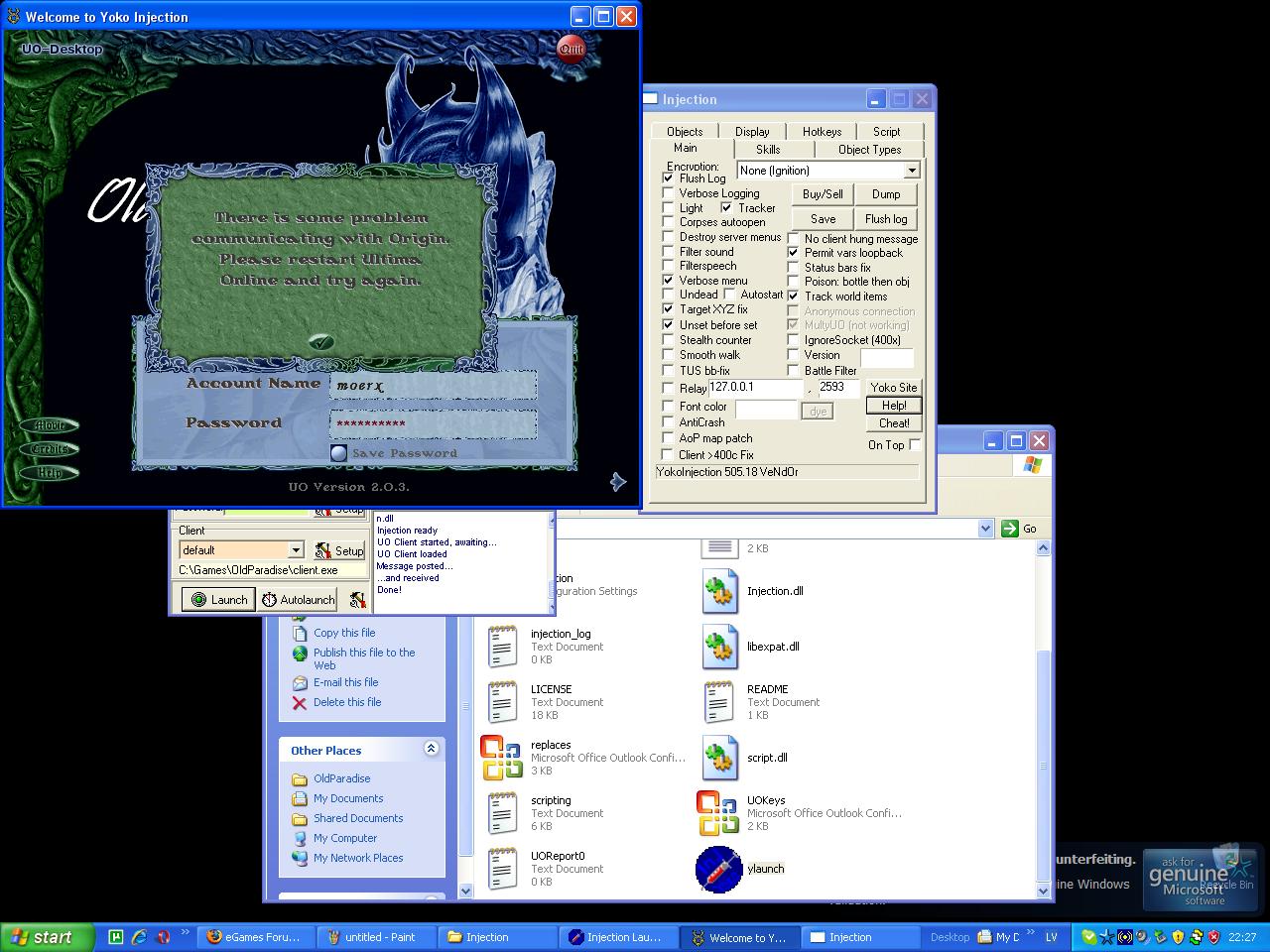
Task: Select the UOKeys configuration file icon
Action: (x=719, y=813)
